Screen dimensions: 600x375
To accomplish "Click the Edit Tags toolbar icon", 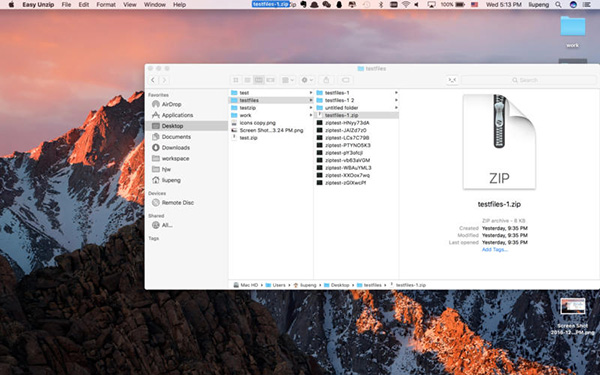I will pyautogui.click(x=346, y=80).
